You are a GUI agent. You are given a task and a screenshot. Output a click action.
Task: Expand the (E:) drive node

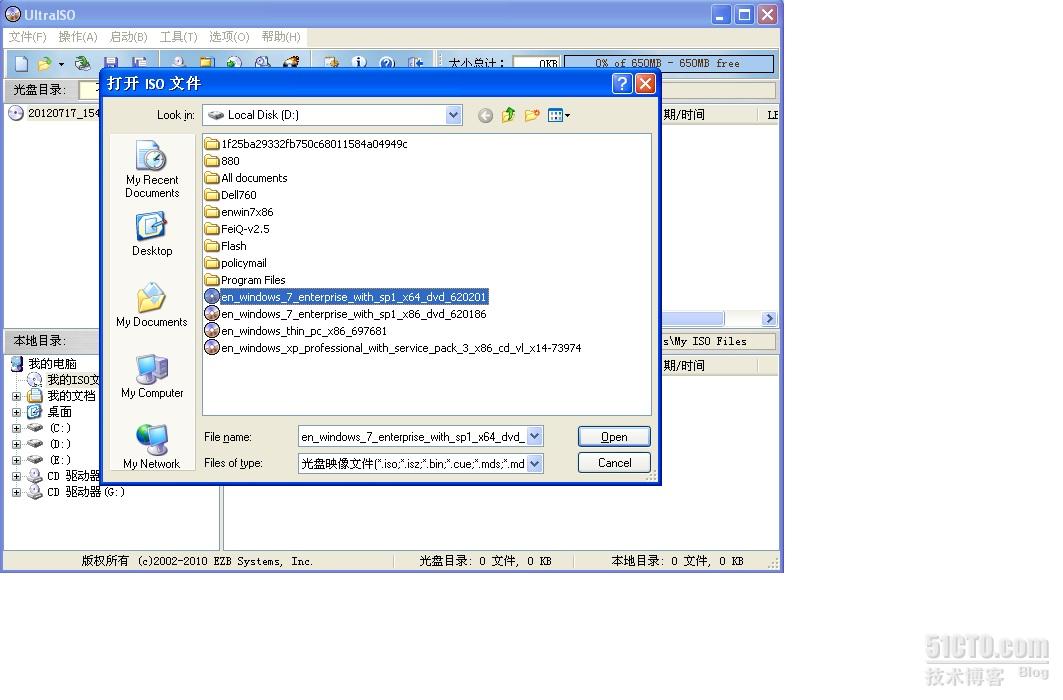click(x=16, y=460)
